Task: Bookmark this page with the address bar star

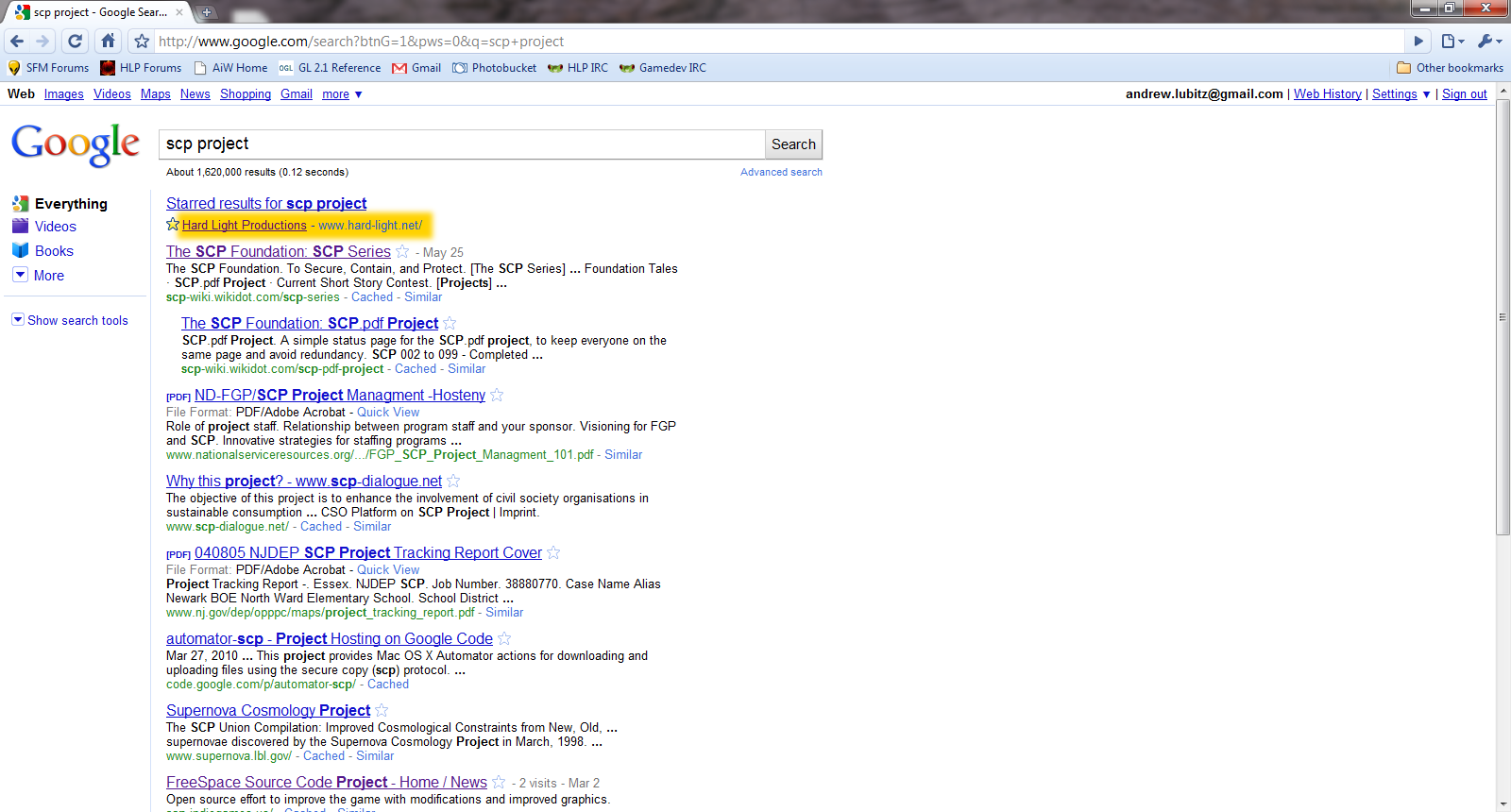Action: coord(142,41)
